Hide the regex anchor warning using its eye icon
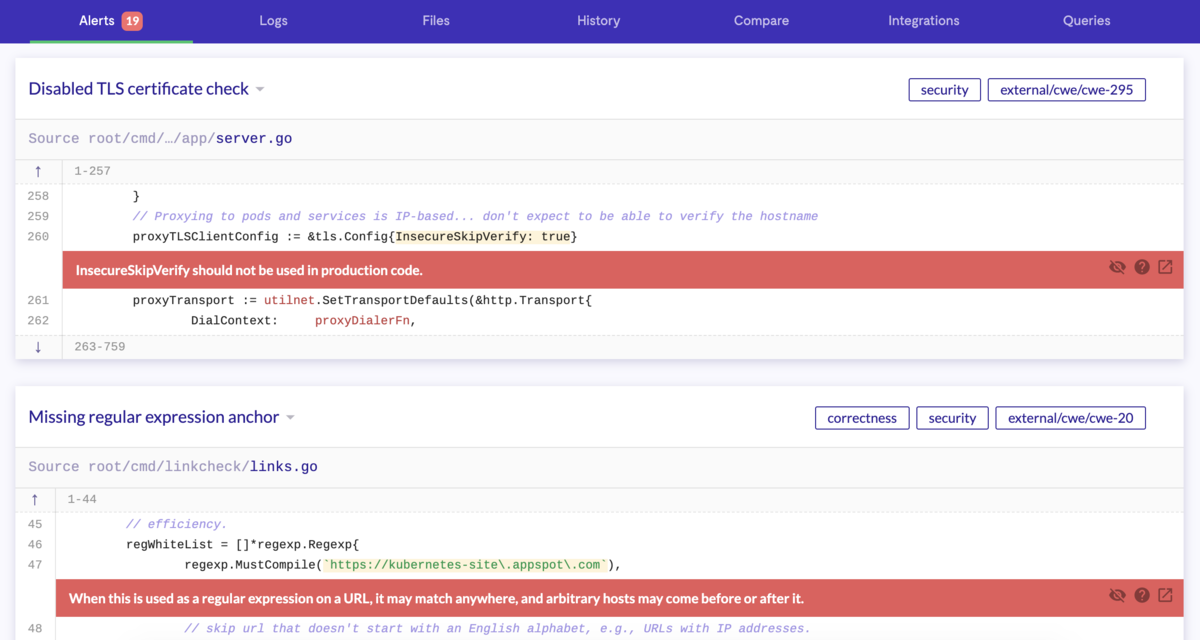1200x640 pixels. coord(1117,595)
